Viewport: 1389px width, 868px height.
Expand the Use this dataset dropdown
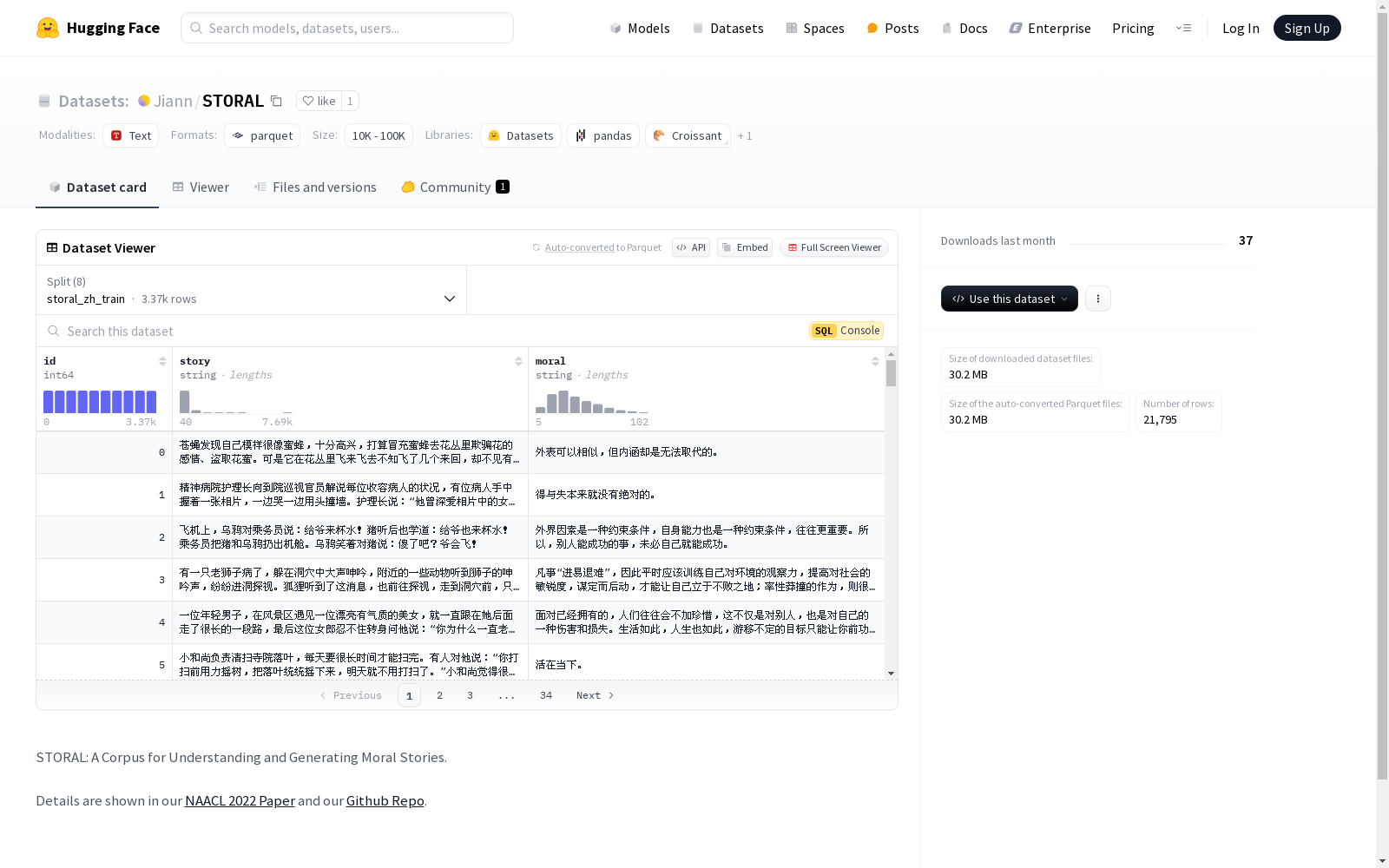1010,299
